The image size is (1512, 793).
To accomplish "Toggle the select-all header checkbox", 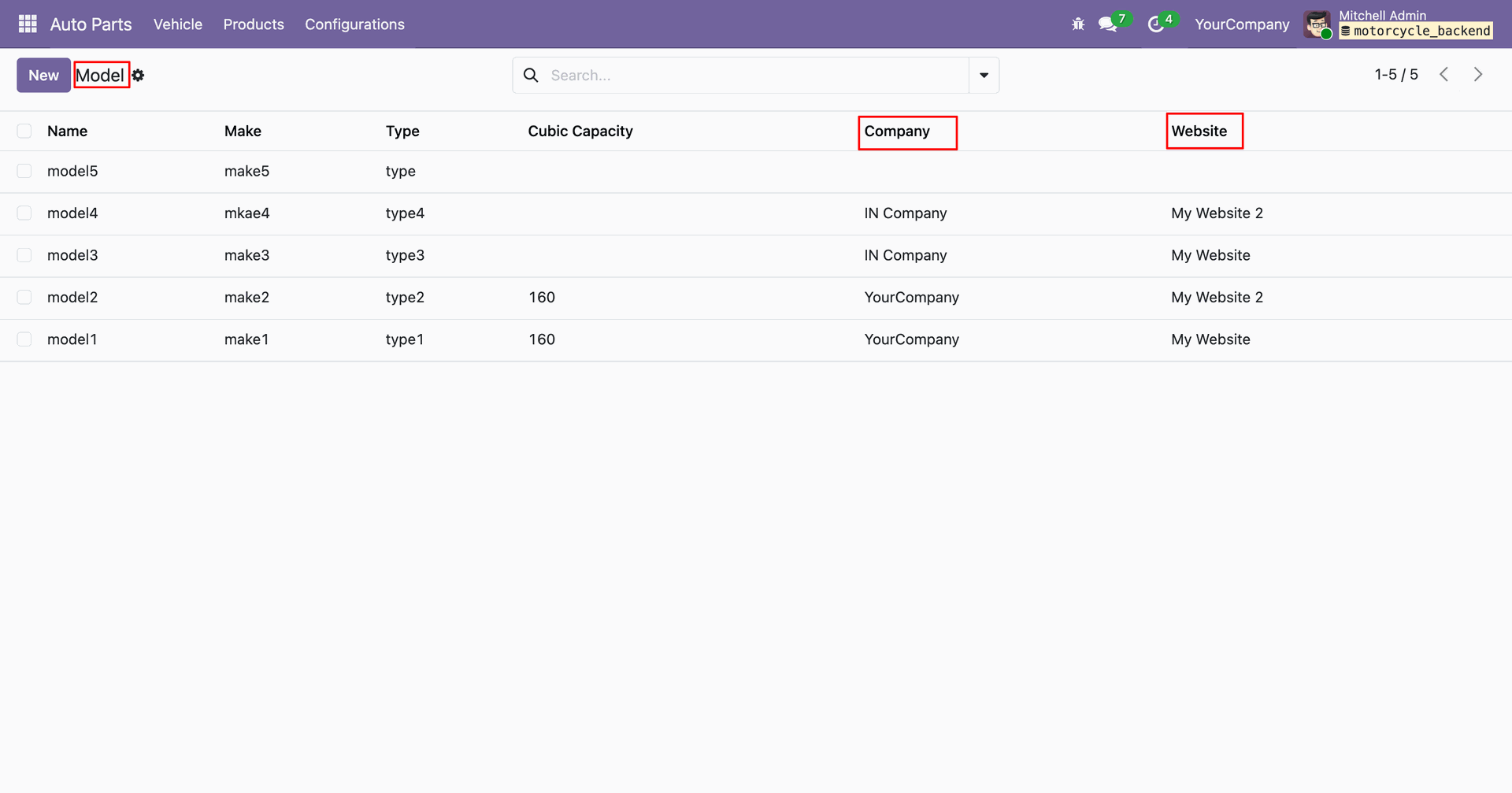I will 24,132.
